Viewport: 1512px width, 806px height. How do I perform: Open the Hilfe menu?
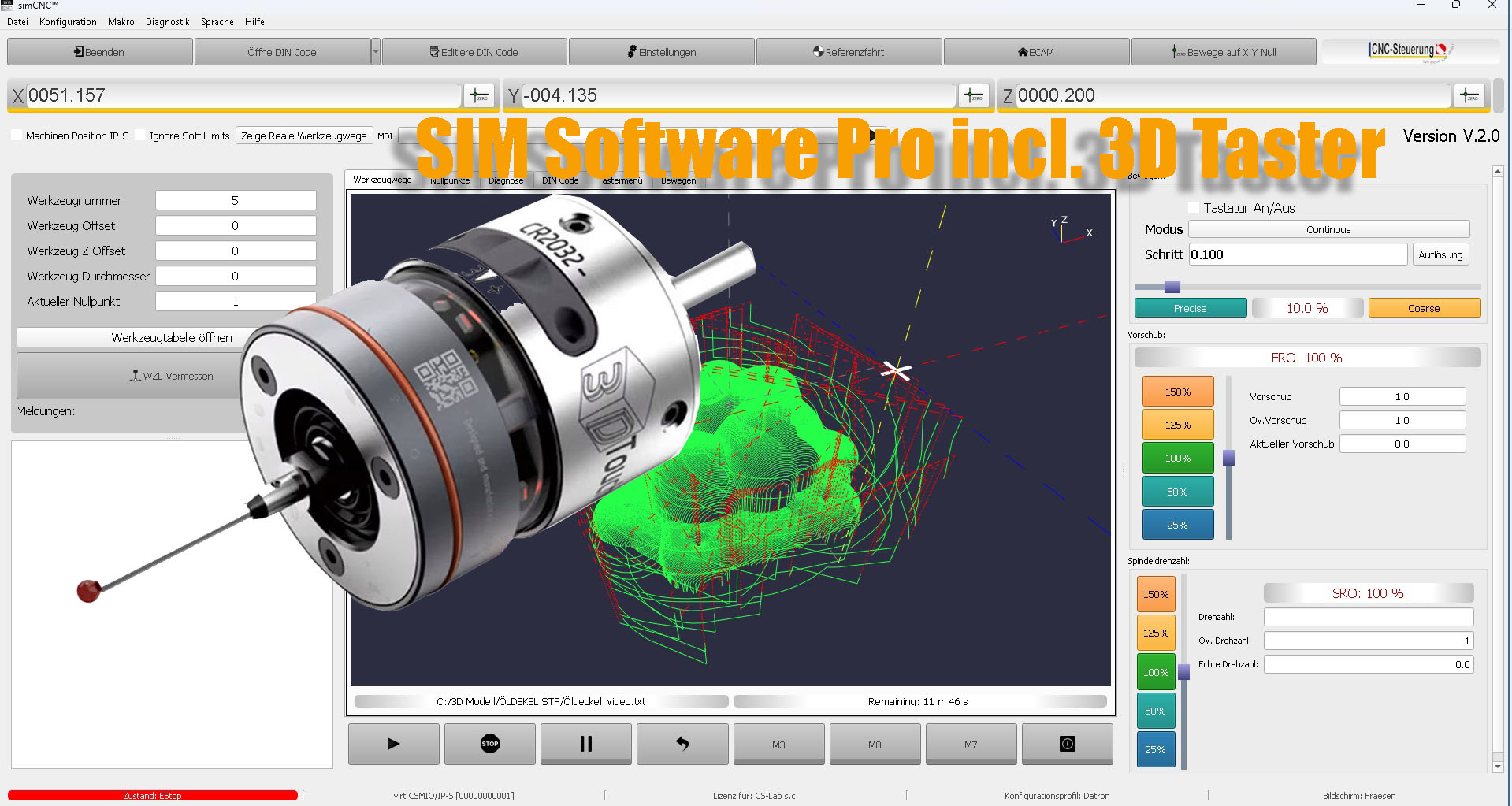[254, 22]
